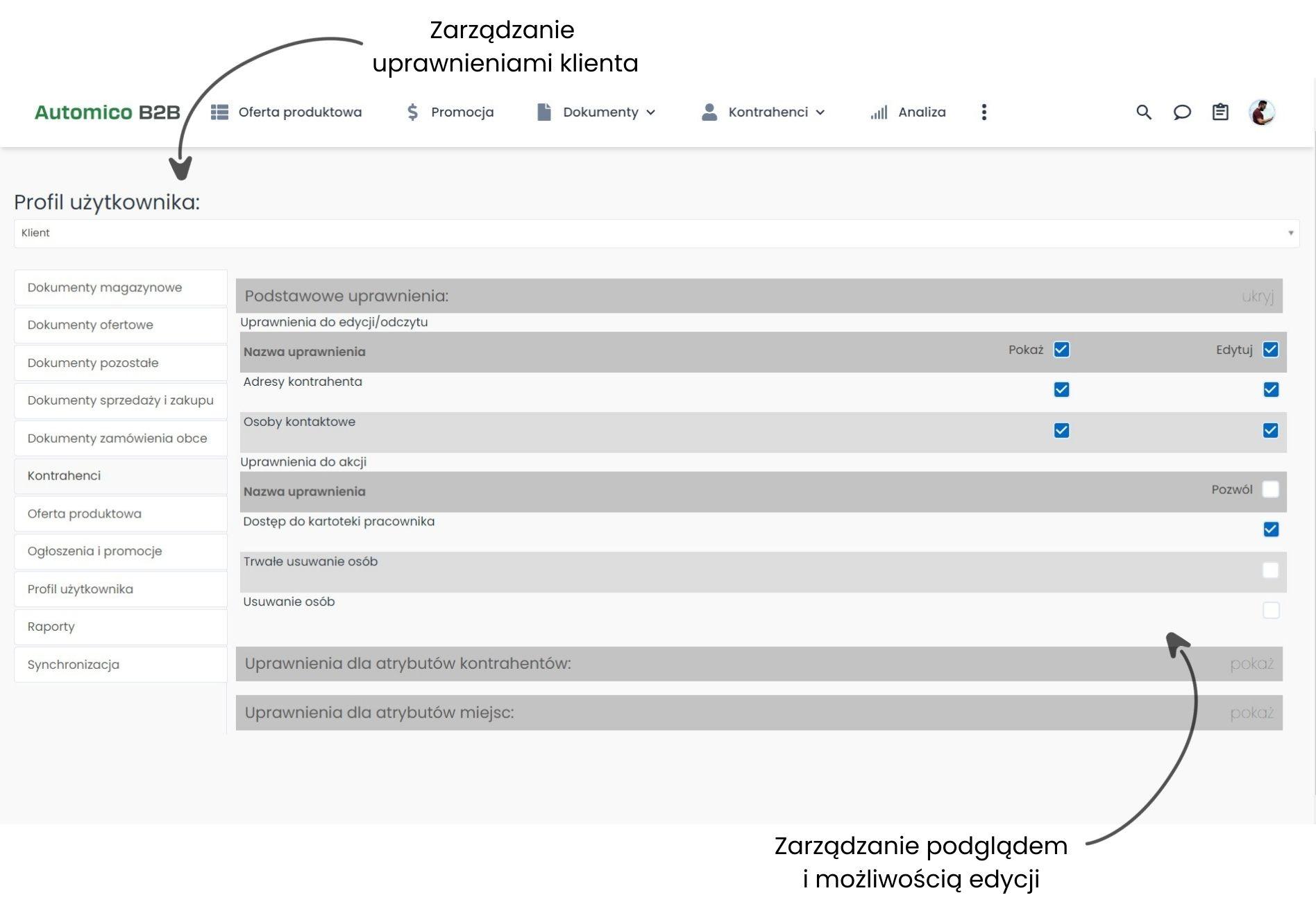Expand the Kontrahenci navigation menu
The height and width of the screenshot is (902, 1316).
[x=764, y=112]
